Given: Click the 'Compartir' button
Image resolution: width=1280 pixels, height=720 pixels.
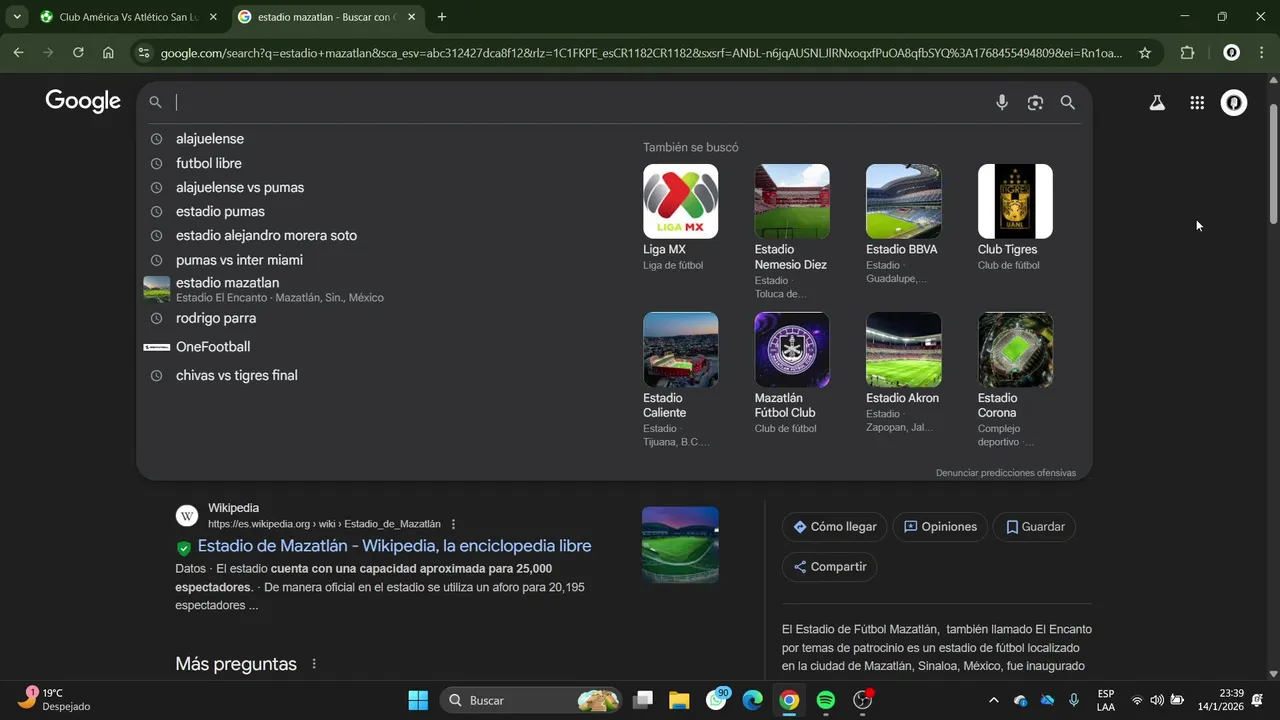Looking at the screenshot, I should 829,567.
